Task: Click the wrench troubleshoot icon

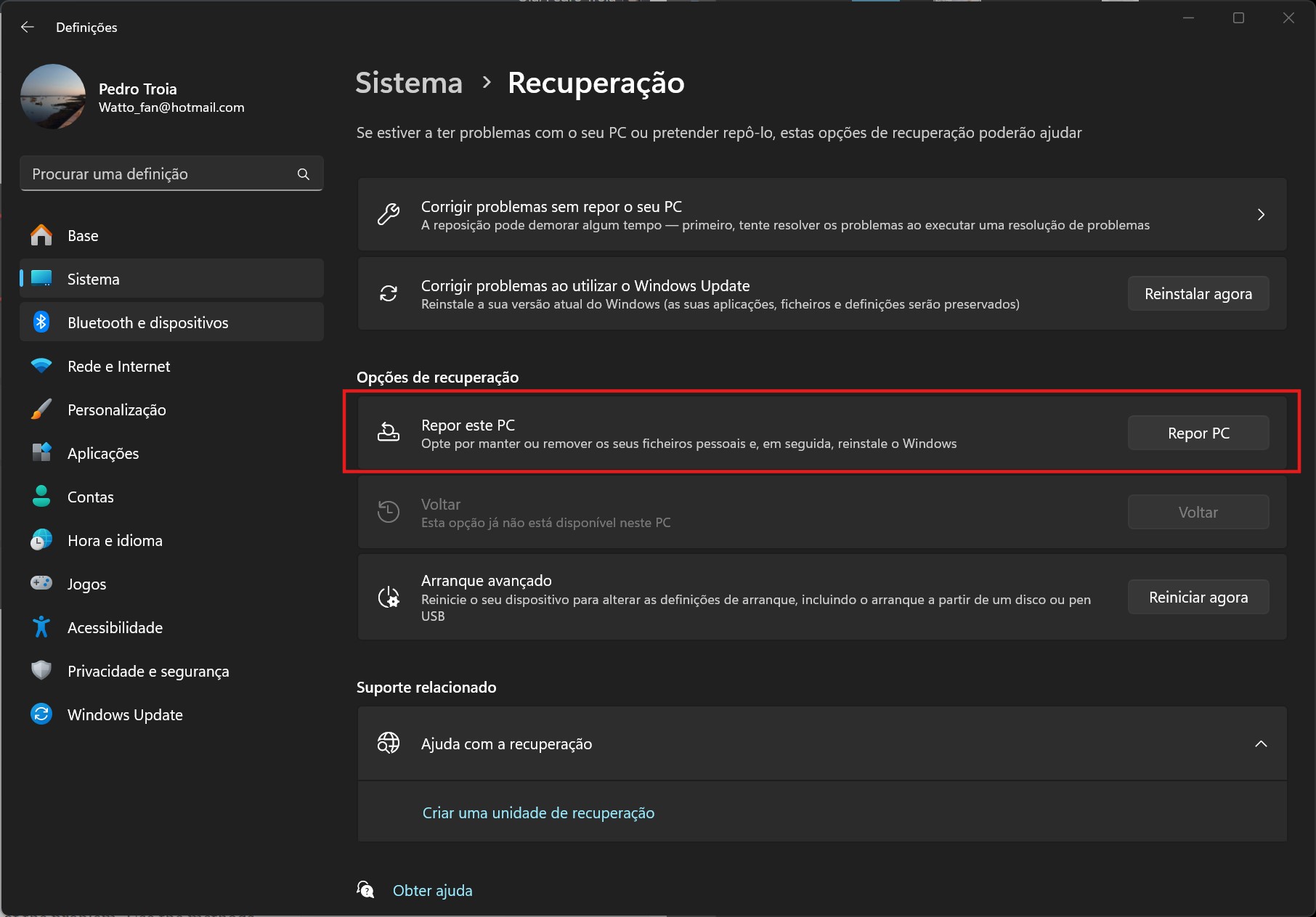Action: point(389,214)
